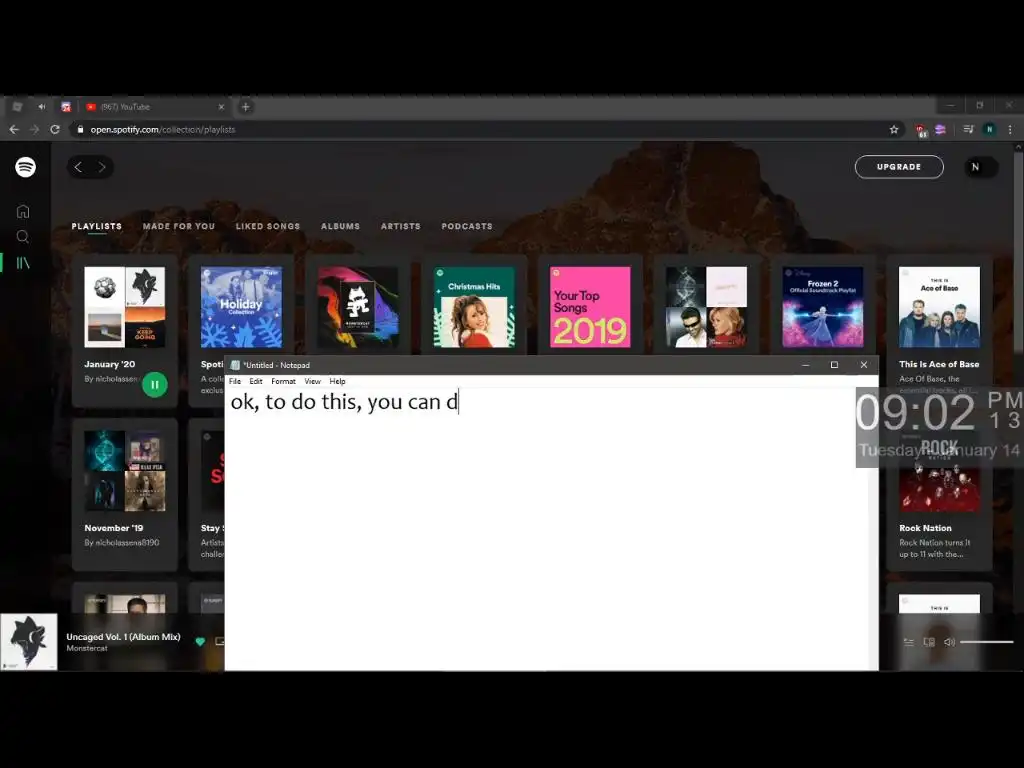
Task: Open the Artists tab
Action: [401, 226]
